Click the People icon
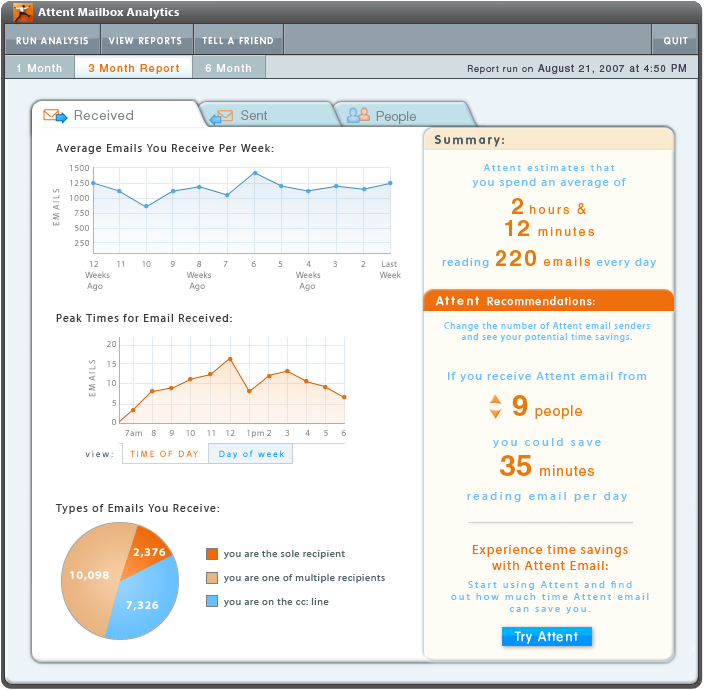This screenshot has width=704, height=690. (x=358, y=115)
